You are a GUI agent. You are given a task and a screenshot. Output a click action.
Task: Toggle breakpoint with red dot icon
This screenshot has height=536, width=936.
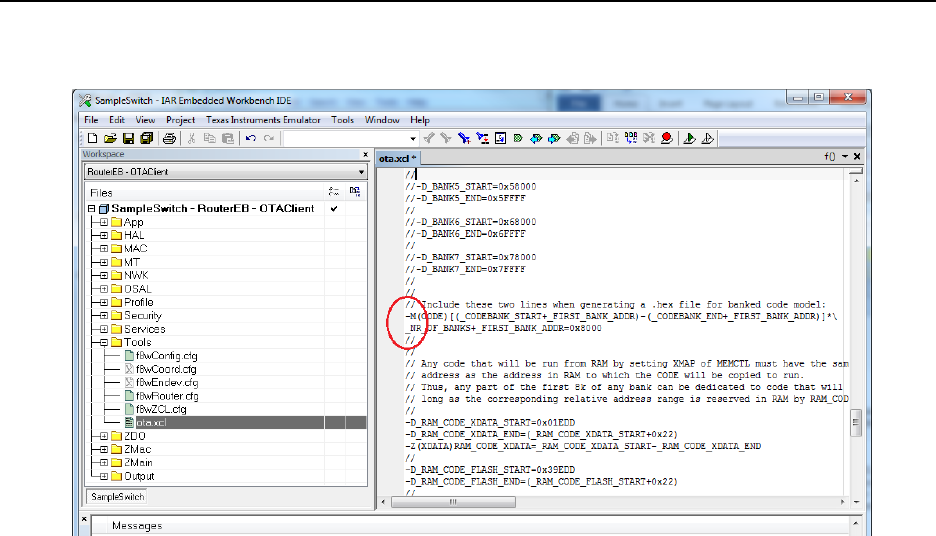[667, 138]
